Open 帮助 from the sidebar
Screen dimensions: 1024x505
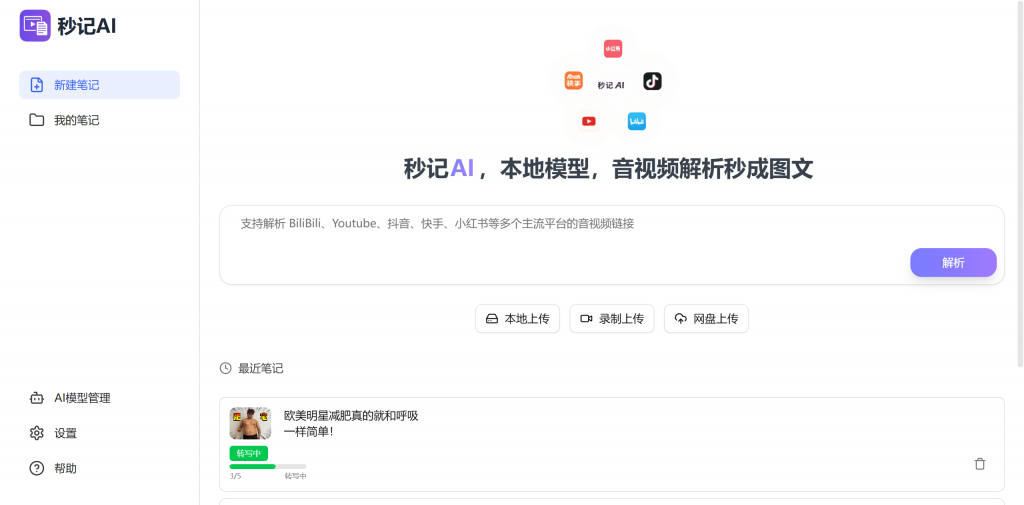click(65, 468)
